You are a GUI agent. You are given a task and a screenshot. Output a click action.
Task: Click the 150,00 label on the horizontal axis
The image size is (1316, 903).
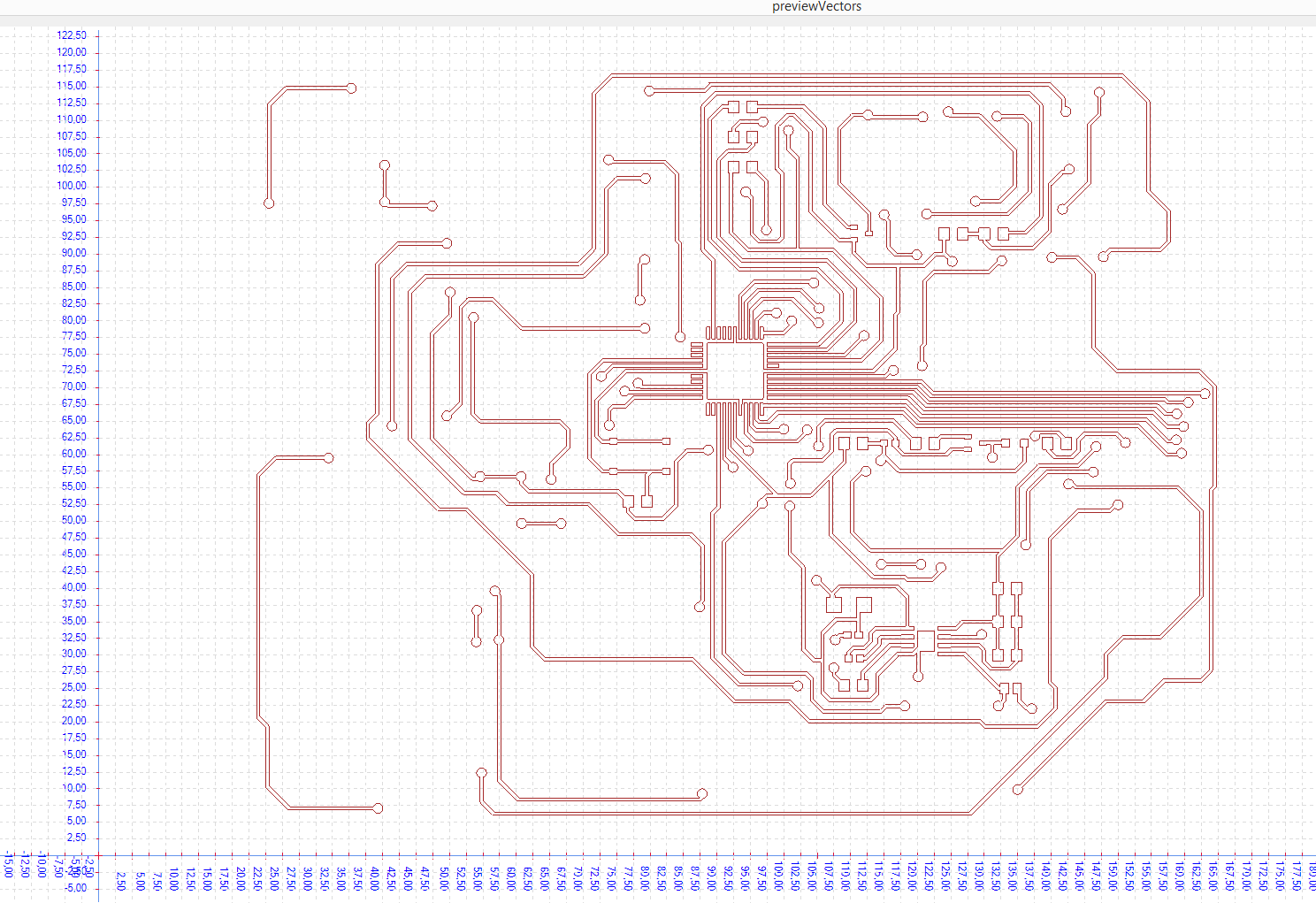pyautogui.click(x=1113, y=876)
